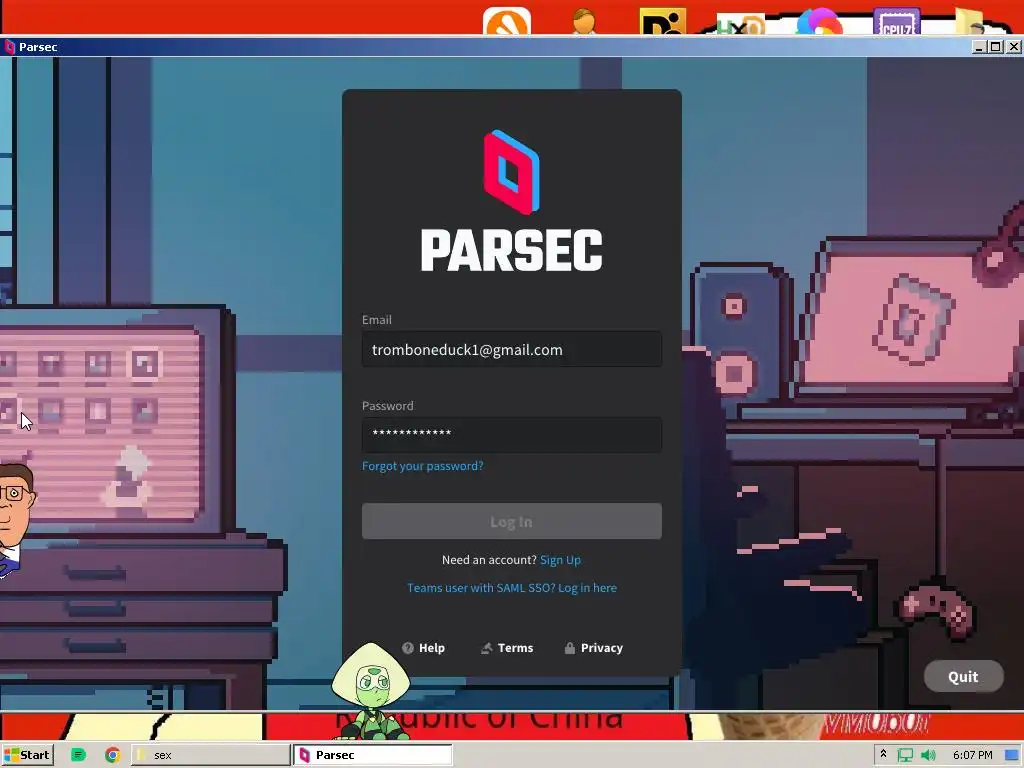
Task: Open the Help link
Action: [423, 648]
